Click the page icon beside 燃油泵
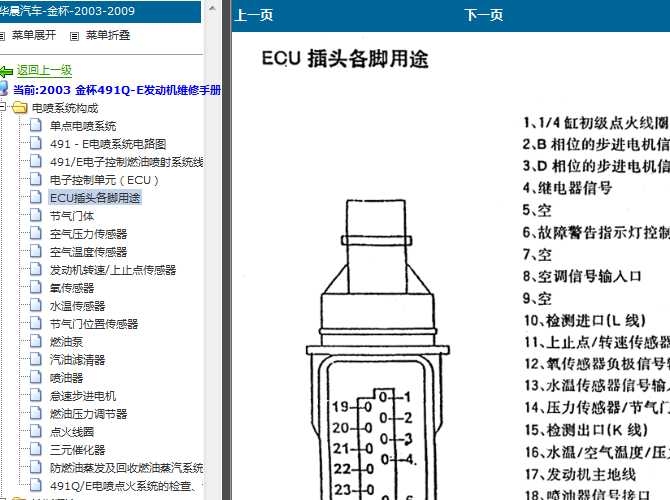Viewport: 670px width, 500px height. click(x=36, y=341)
